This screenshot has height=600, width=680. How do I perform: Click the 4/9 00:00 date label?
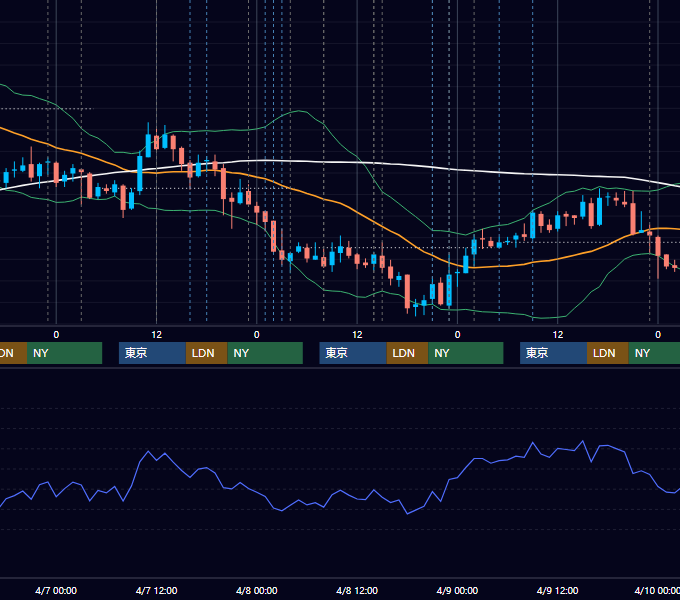tap(457, 590)
